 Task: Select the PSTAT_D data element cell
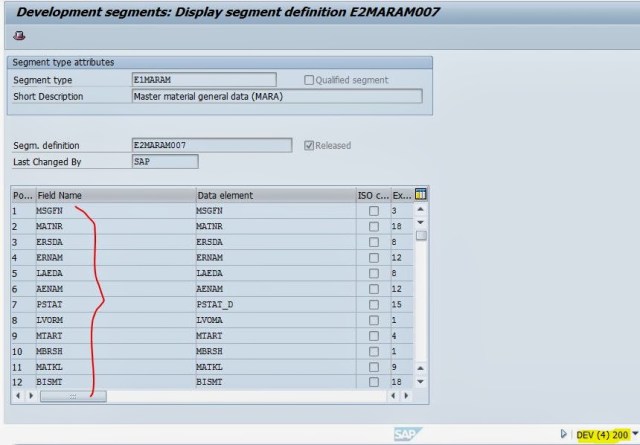[276, 305]
